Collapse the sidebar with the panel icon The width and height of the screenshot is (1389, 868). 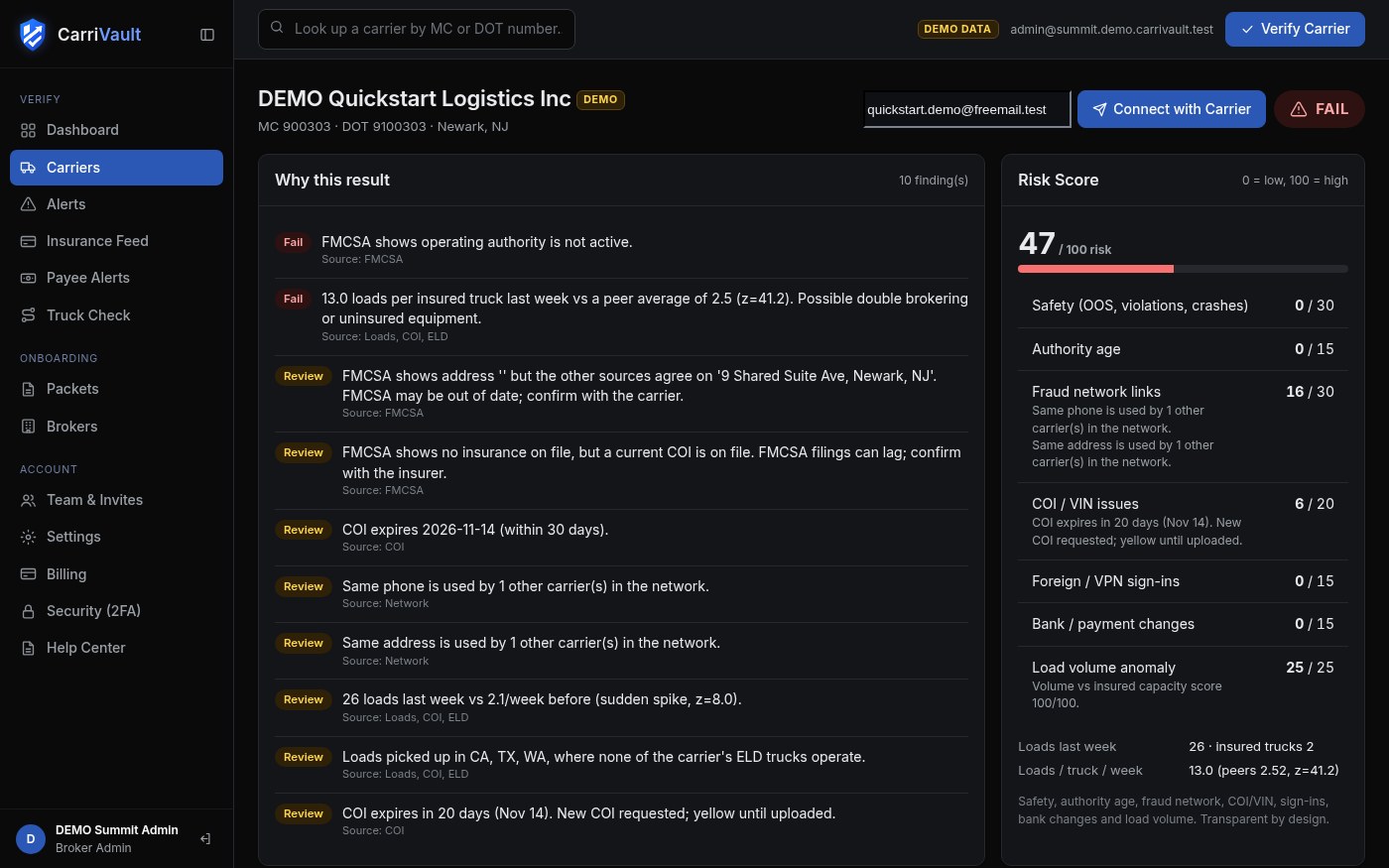pyautogui.click(x=207, y=35)
